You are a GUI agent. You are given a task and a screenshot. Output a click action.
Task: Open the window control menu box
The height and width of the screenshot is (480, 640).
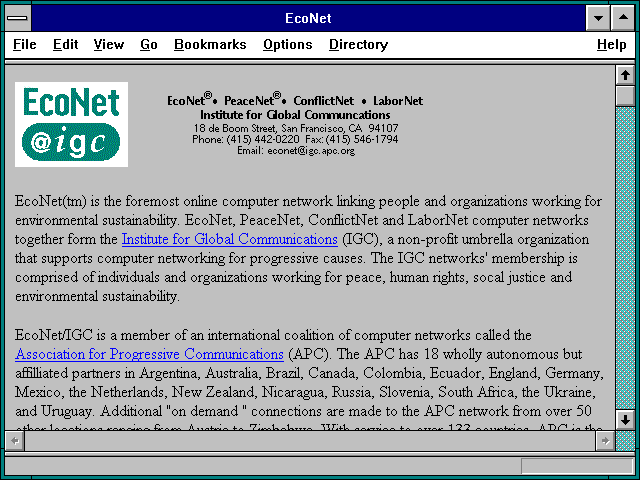click(x=18, y=18)
